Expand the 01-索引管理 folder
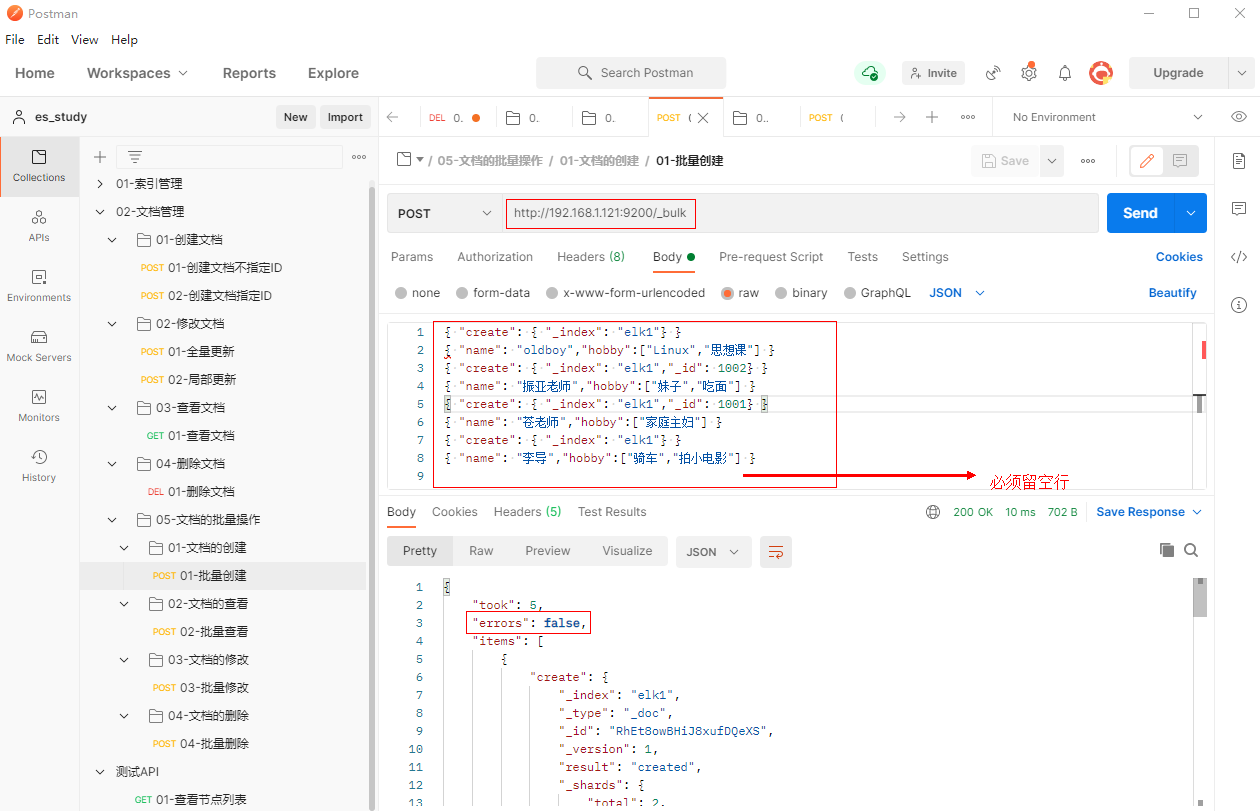 click(100, 184)
